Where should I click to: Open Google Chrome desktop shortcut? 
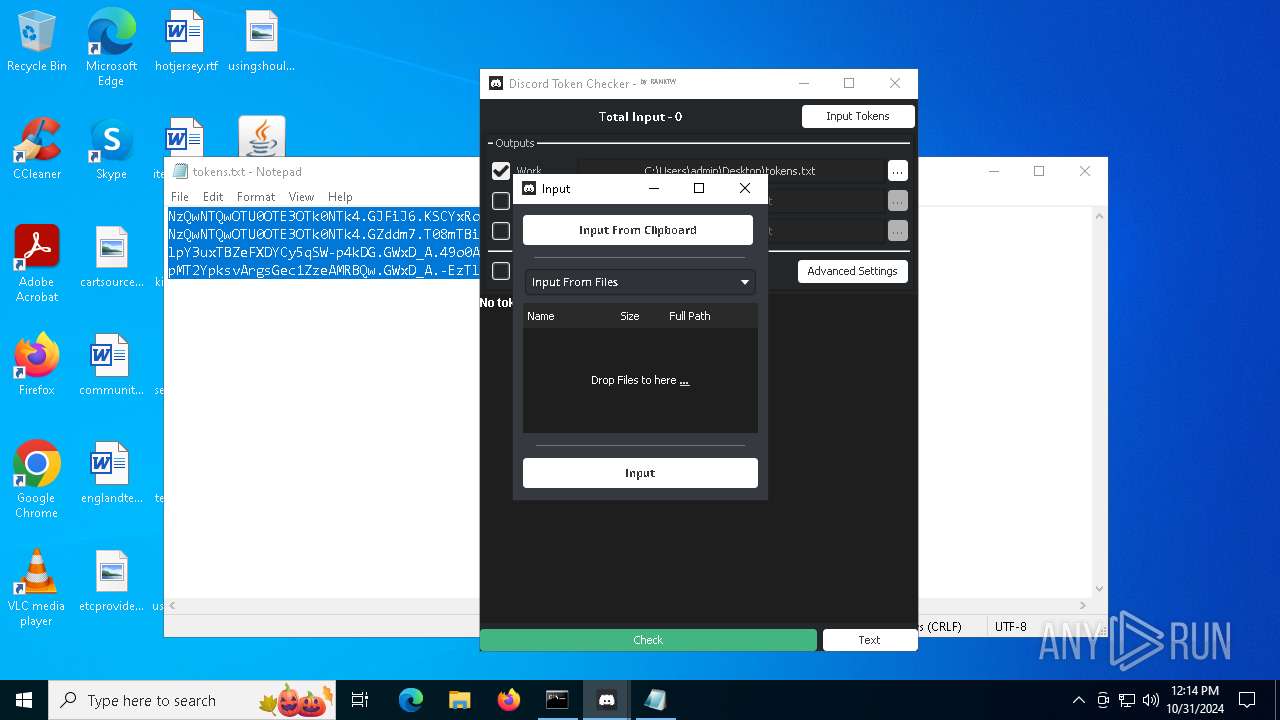pyautogui.click(x=37, y=480)
